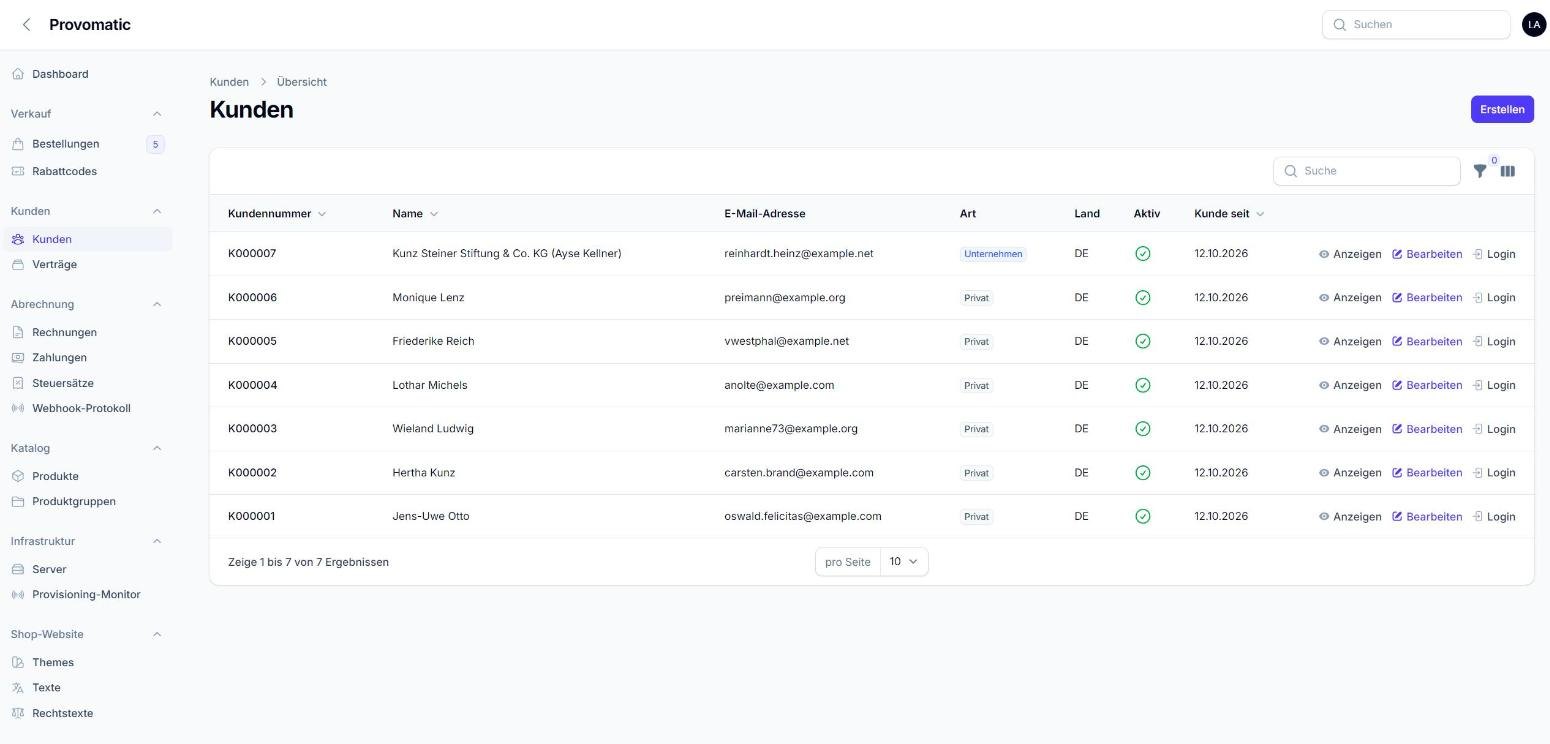Collapse the Verkauf sidebar group
The width and height of the screenshot is (1550, 744).
(157, 114)
